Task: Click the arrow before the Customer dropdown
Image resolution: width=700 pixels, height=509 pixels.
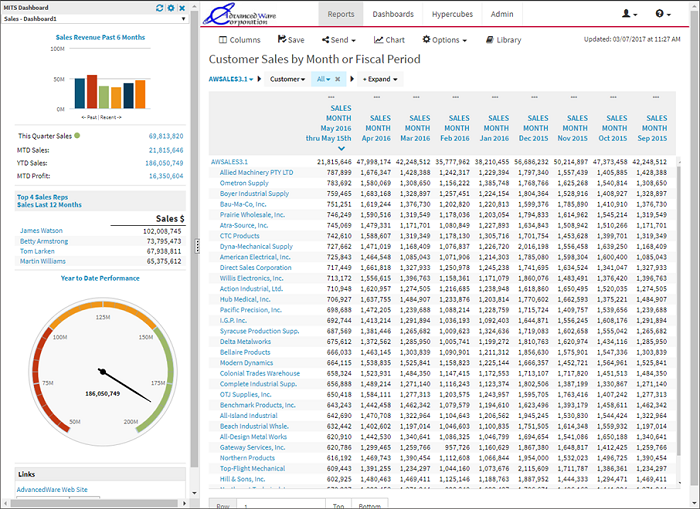Action: (x=259, y=79)
